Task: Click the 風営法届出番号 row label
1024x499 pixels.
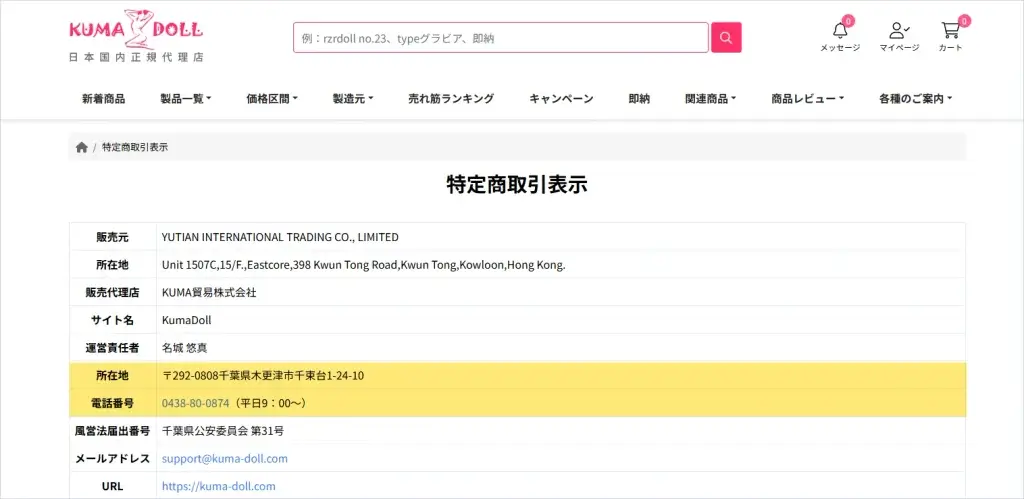Action: [112, 431]
